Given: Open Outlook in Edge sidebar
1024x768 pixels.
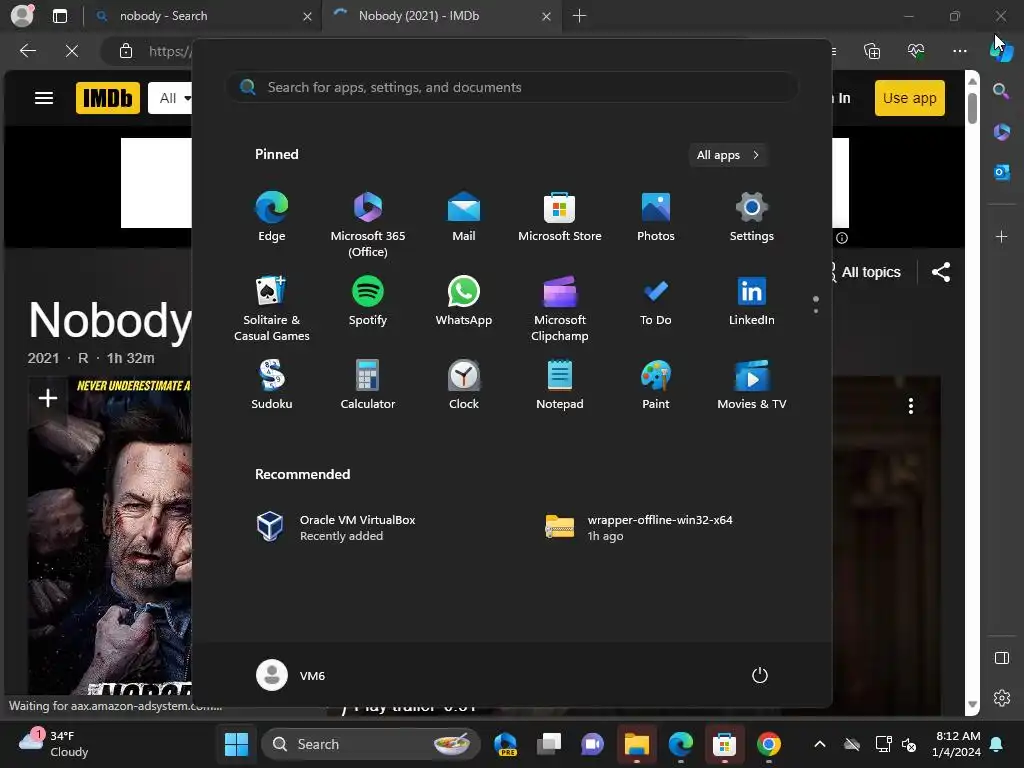Looking at the screenshot, I should 1001,172.
